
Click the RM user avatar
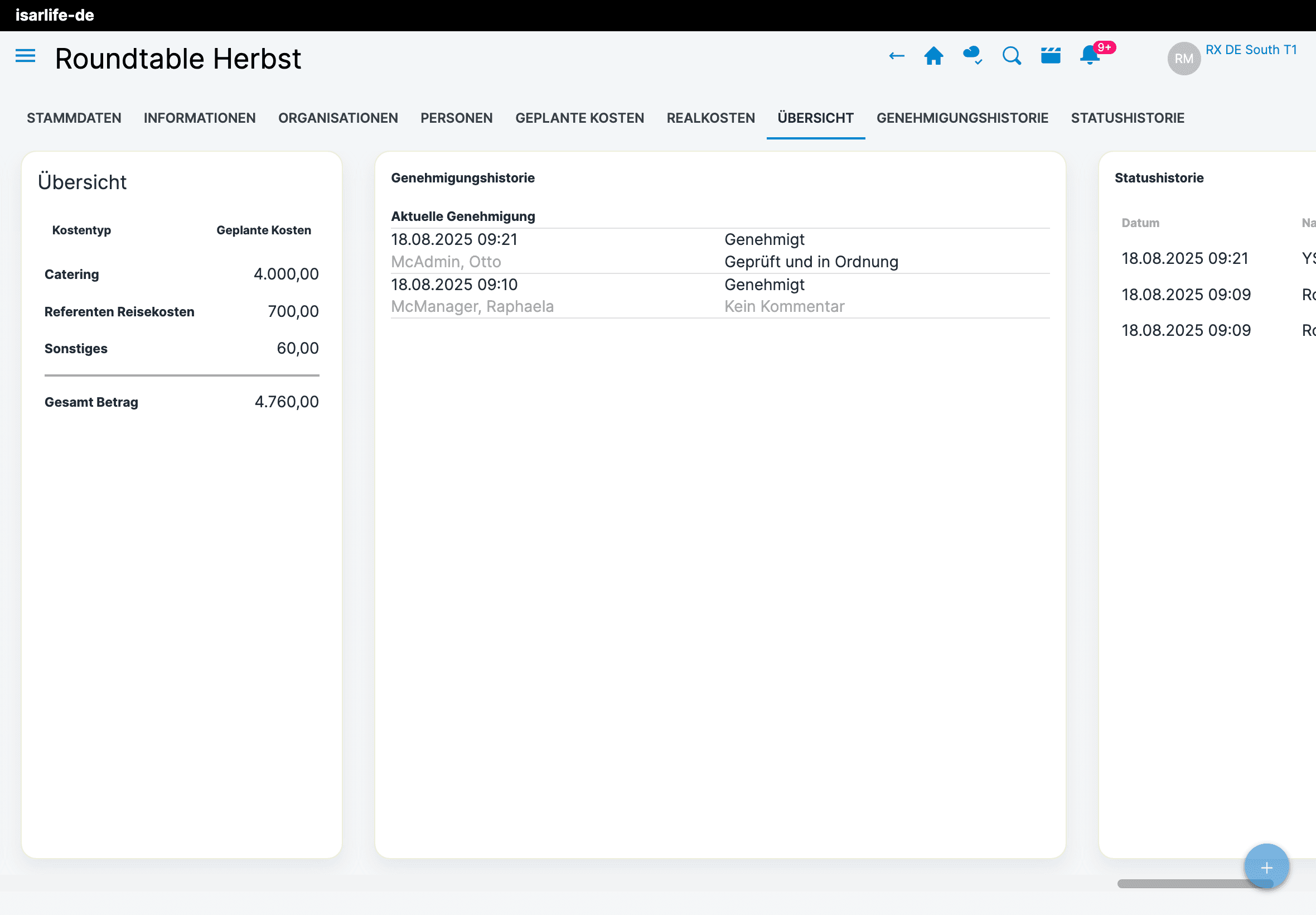pyautogui.click(x=1184, y=59)
